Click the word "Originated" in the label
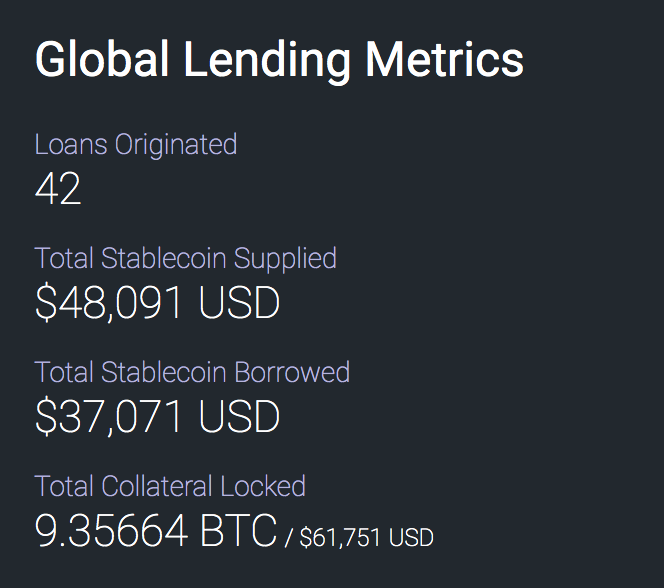664x588 pixels. point(176,144)
